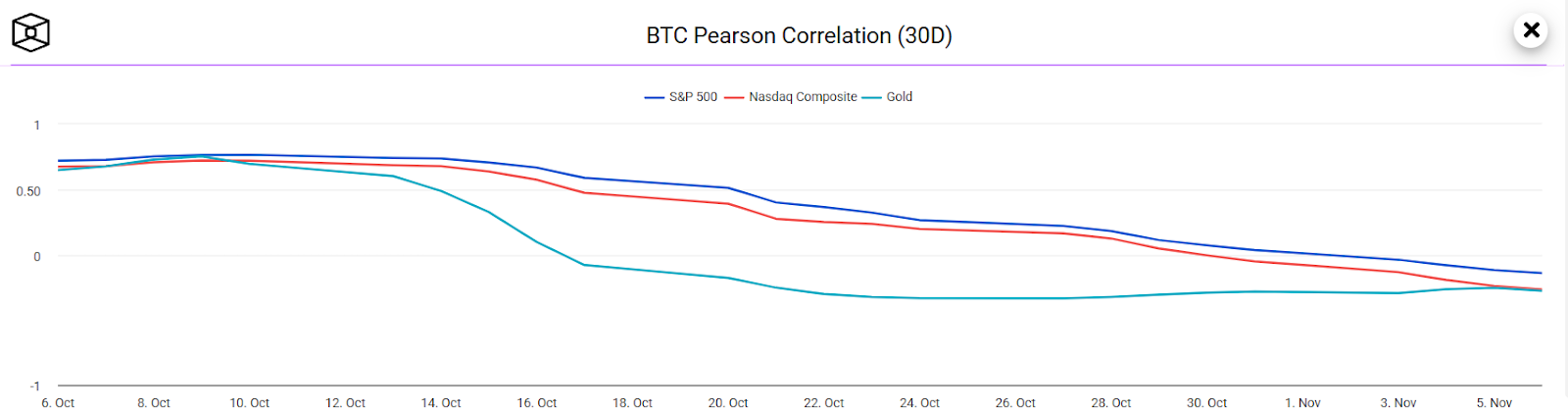The height and width of the screenshot is (411, 1568).
Task: Select the 6. Oct date axis label
Action: click(x=58, y=403)
